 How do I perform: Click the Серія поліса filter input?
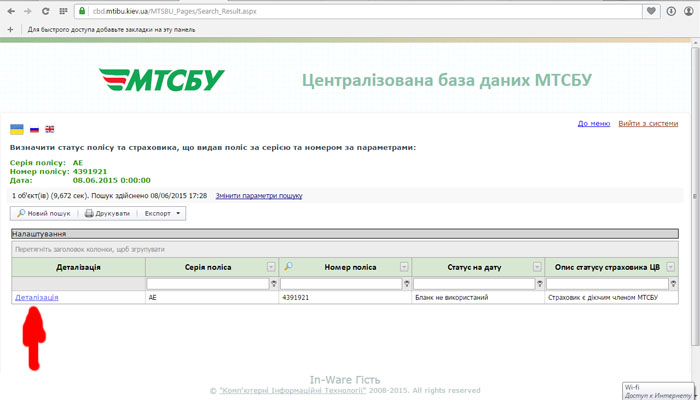(208, 283)
